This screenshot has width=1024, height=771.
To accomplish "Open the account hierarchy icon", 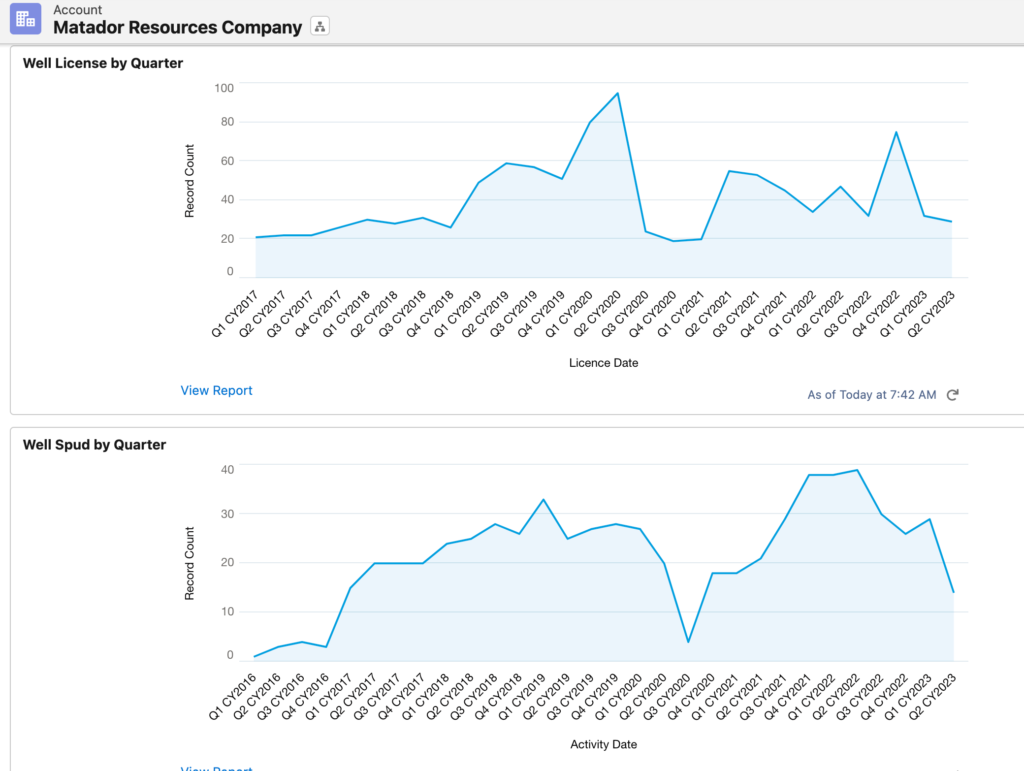I will [319, 27].
